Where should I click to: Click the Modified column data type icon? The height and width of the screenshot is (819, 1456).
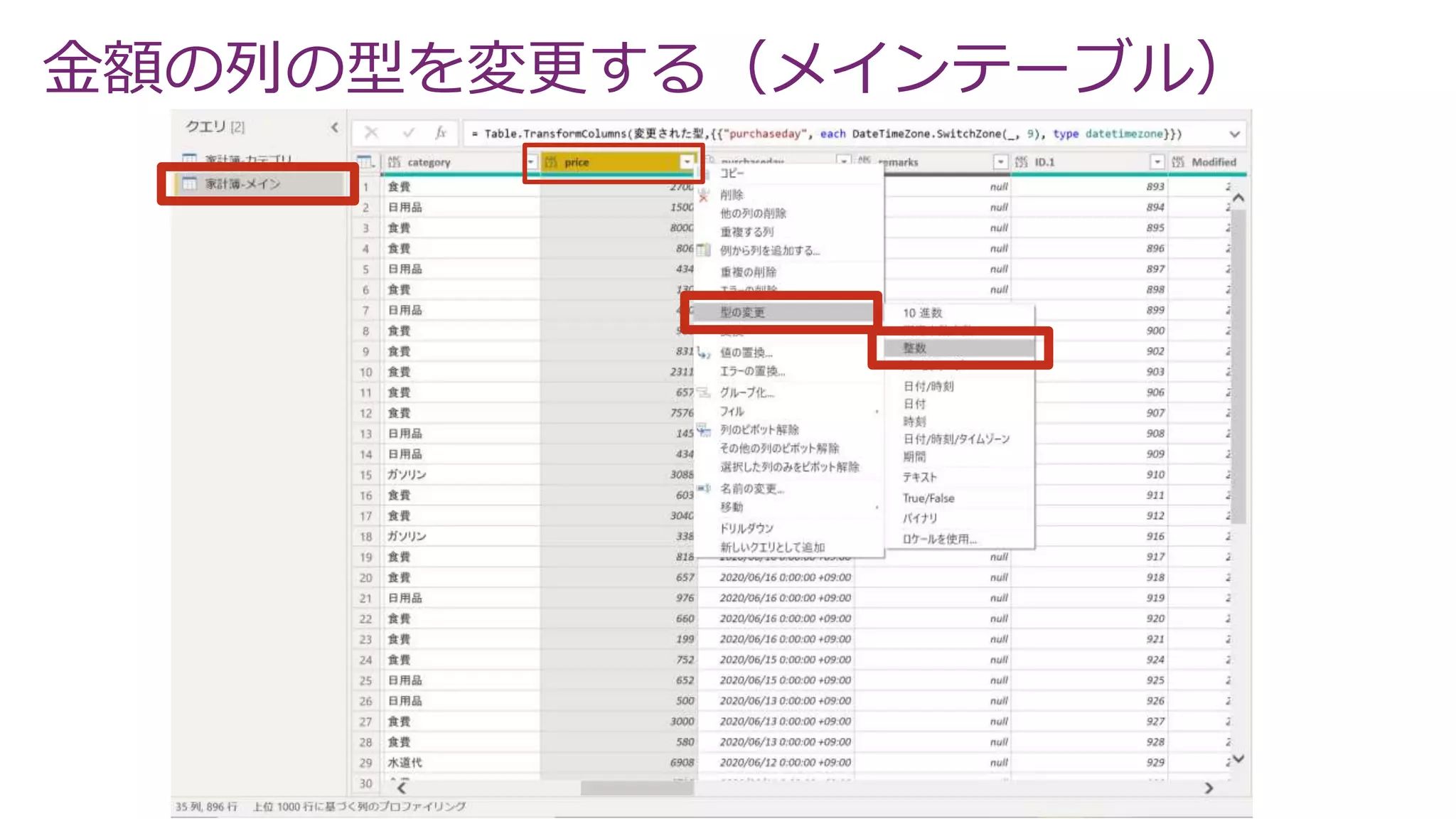coord(1178,162)
